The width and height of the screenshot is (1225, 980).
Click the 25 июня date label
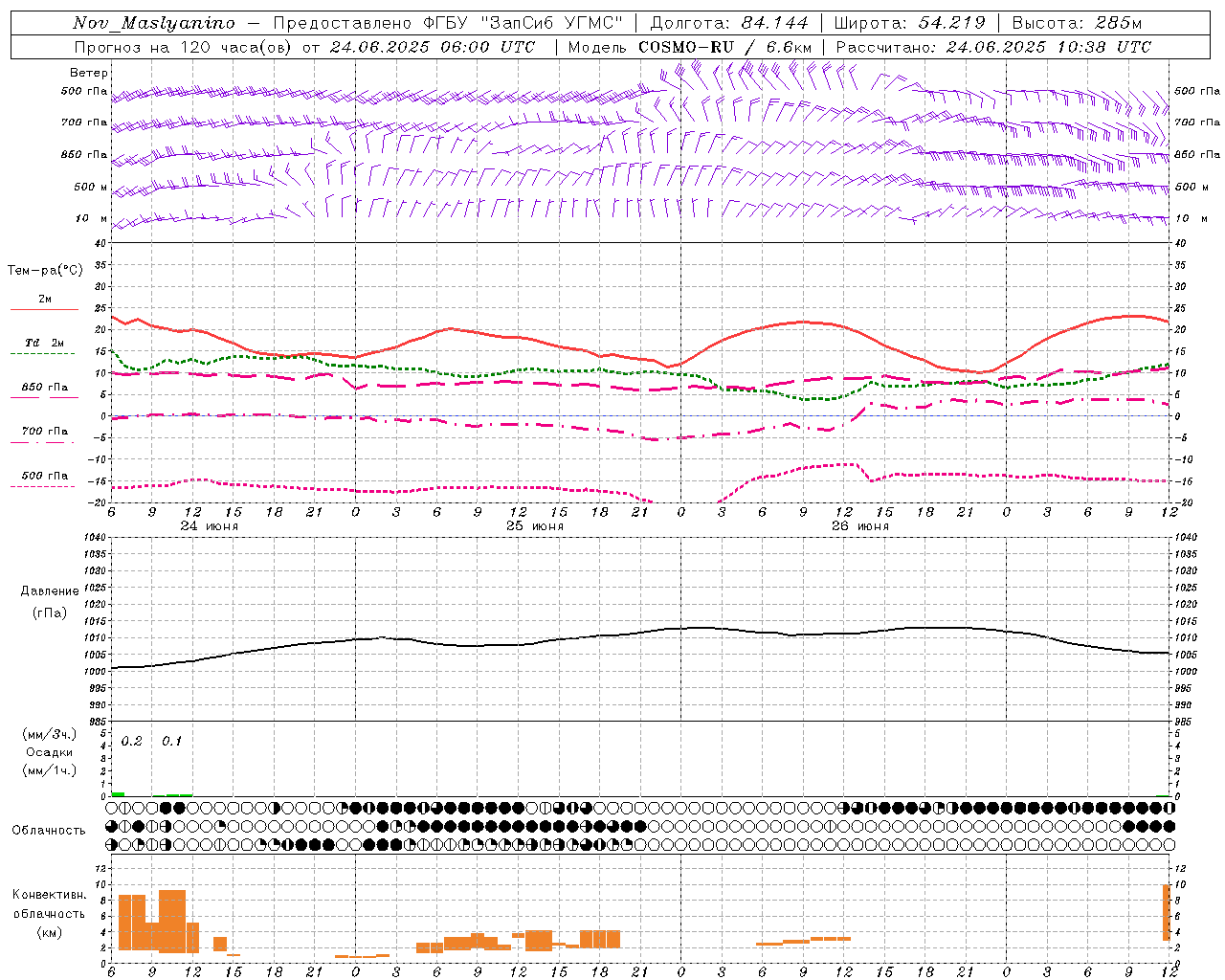(535, 526)
